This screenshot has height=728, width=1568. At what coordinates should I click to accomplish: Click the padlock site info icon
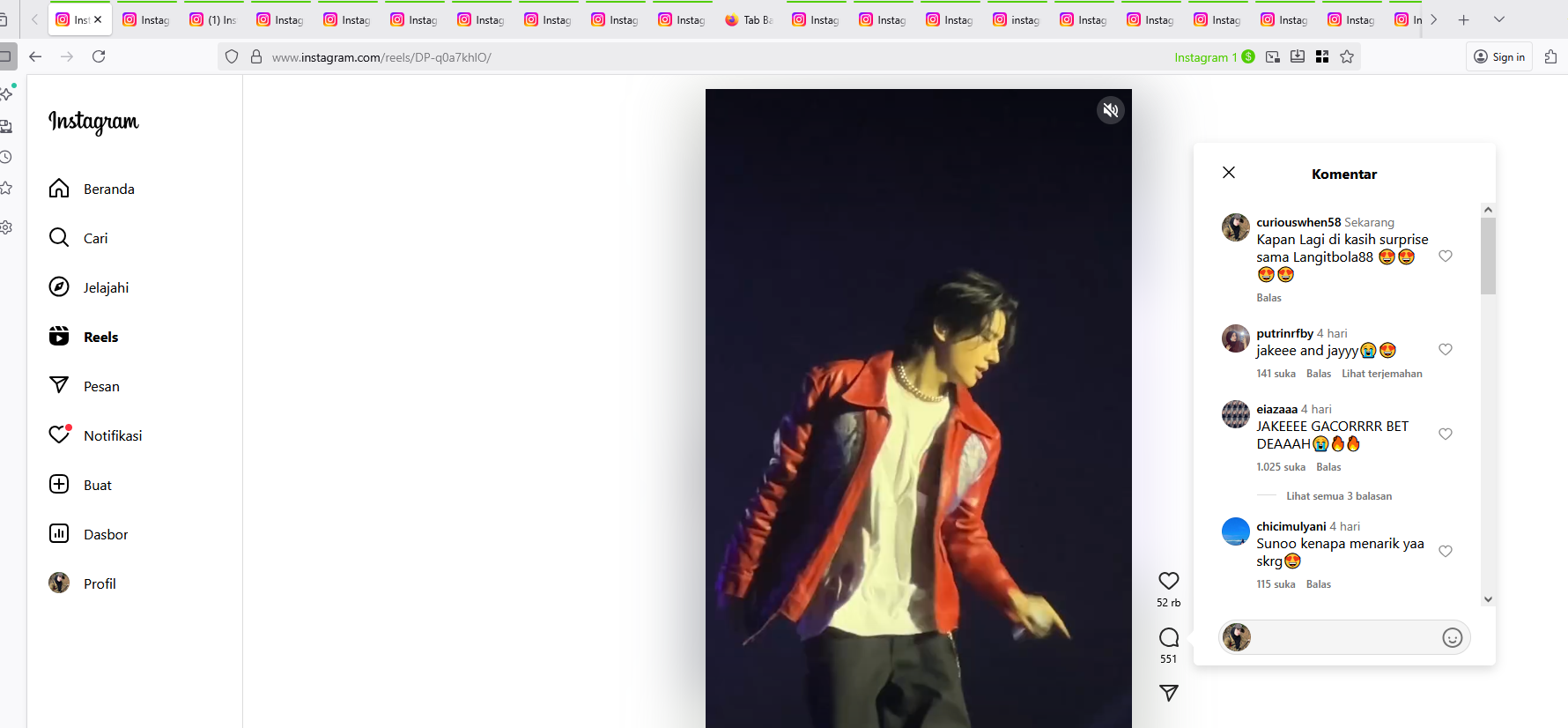tap(256, 56)
